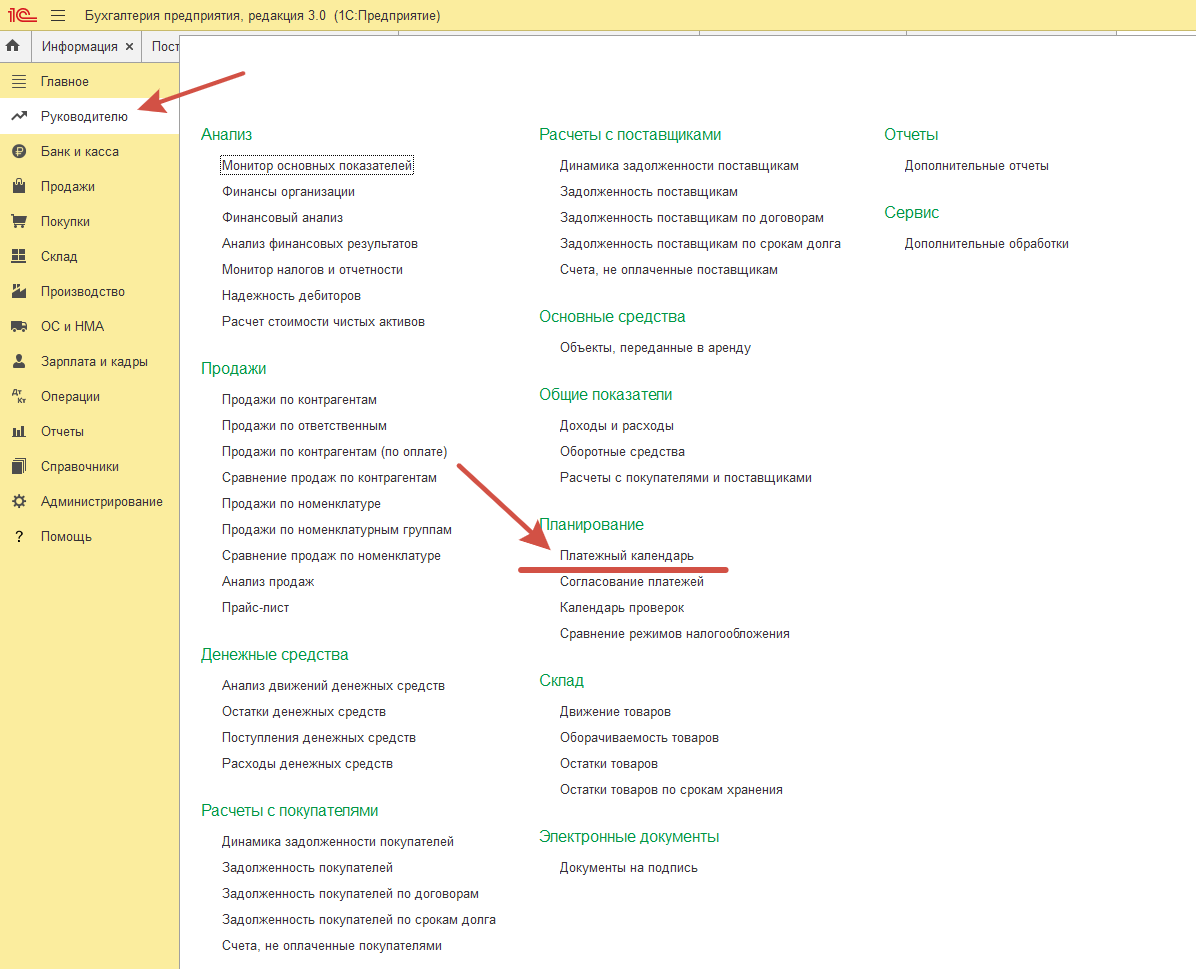Open Продажи по ответственным report
The width and height of the screenshot is (1196, 969).
click(x=304, y=426)
